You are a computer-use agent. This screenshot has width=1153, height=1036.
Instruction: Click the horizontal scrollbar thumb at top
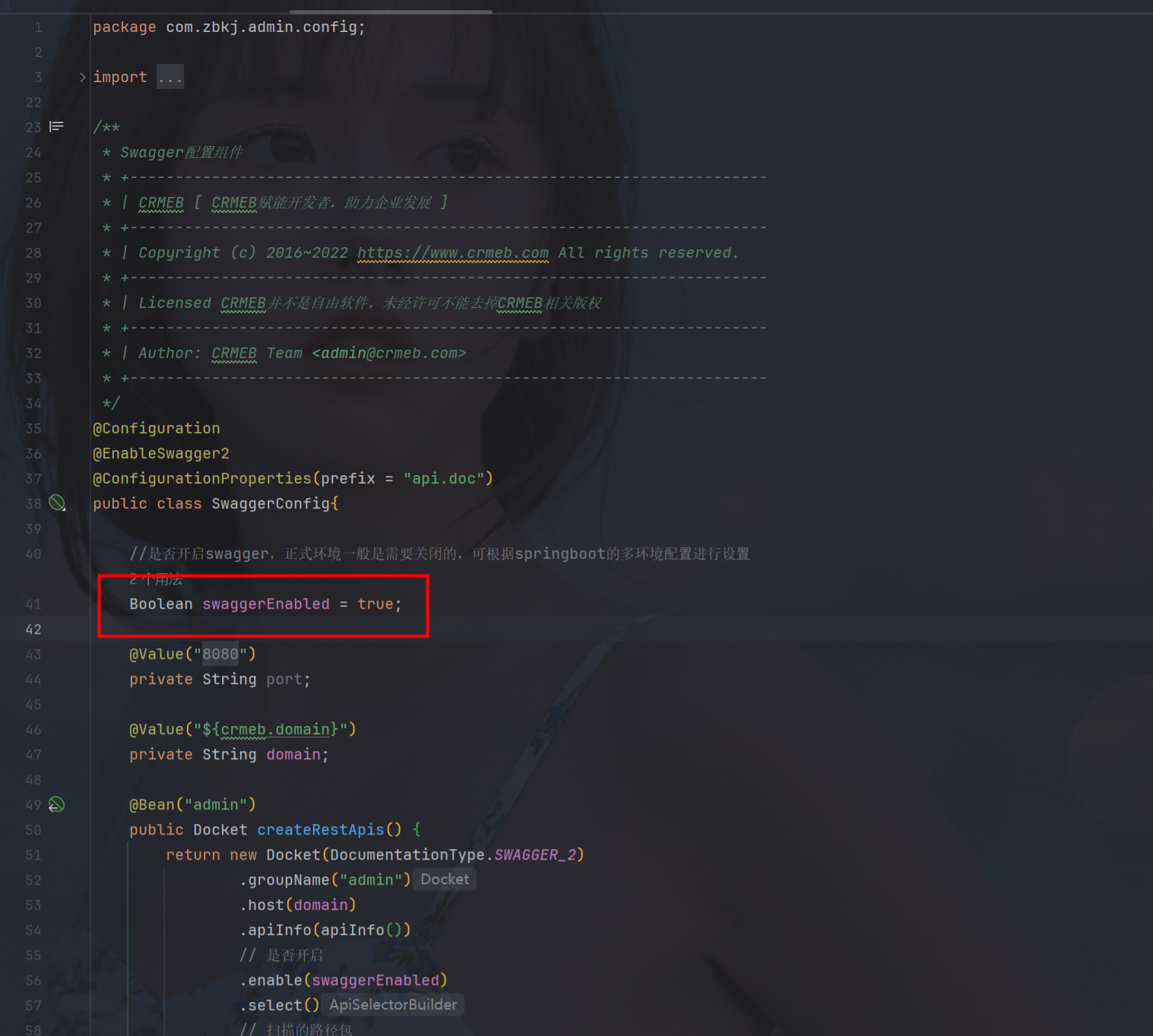pos(391,11)
